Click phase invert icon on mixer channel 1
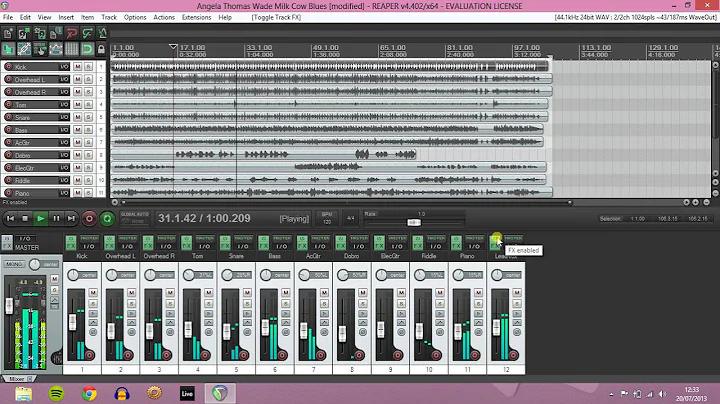The width and height of the screenshot is (720, 404). [93, 332]
